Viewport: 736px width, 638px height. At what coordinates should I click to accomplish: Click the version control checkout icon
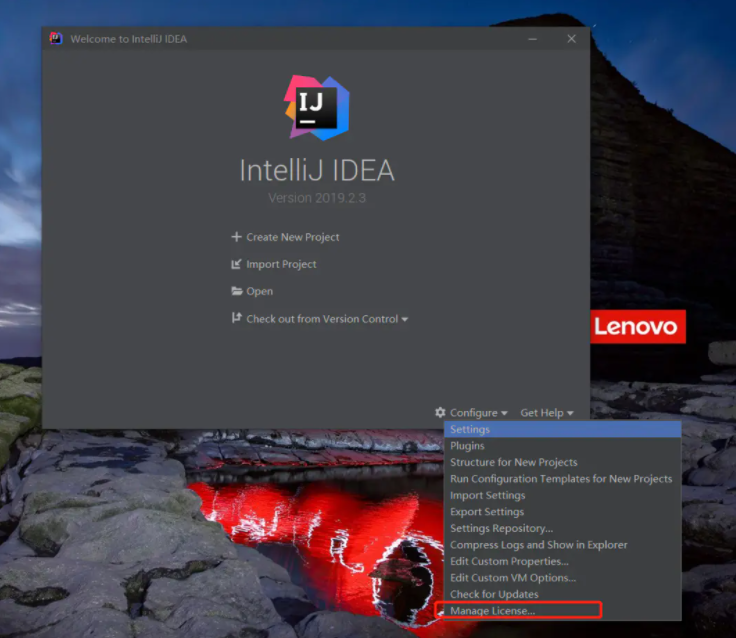point(237,318)
